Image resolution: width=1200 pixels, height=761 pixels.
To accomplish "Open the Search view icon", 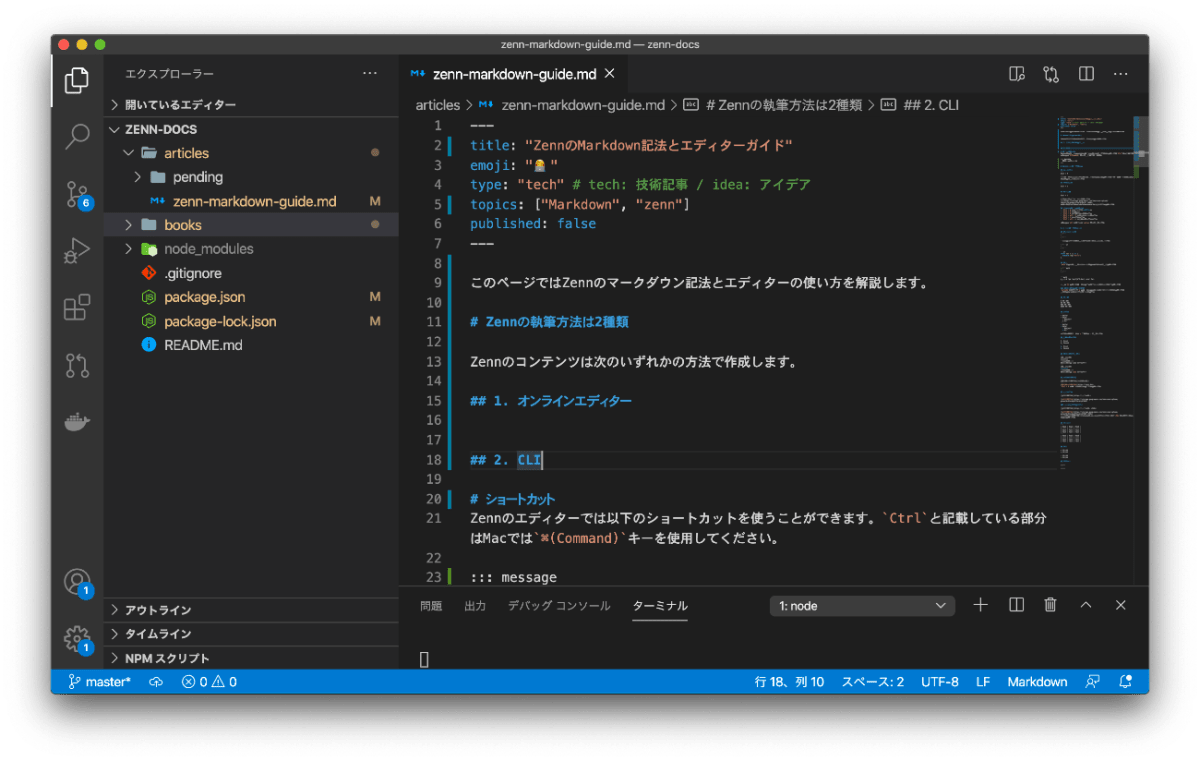I will (x=77, y=137).
